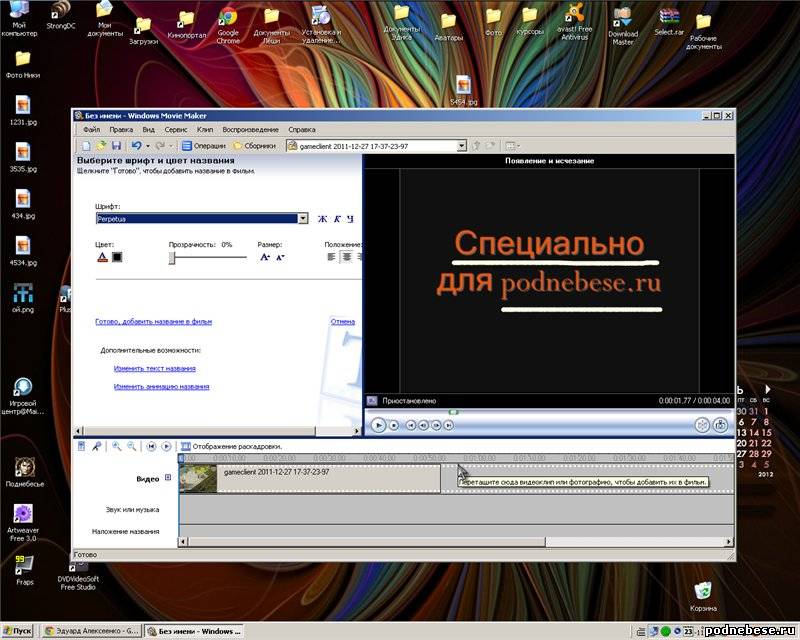Open 'Изменить текст названия' link

pyautogui.click(x=155, y=368)
